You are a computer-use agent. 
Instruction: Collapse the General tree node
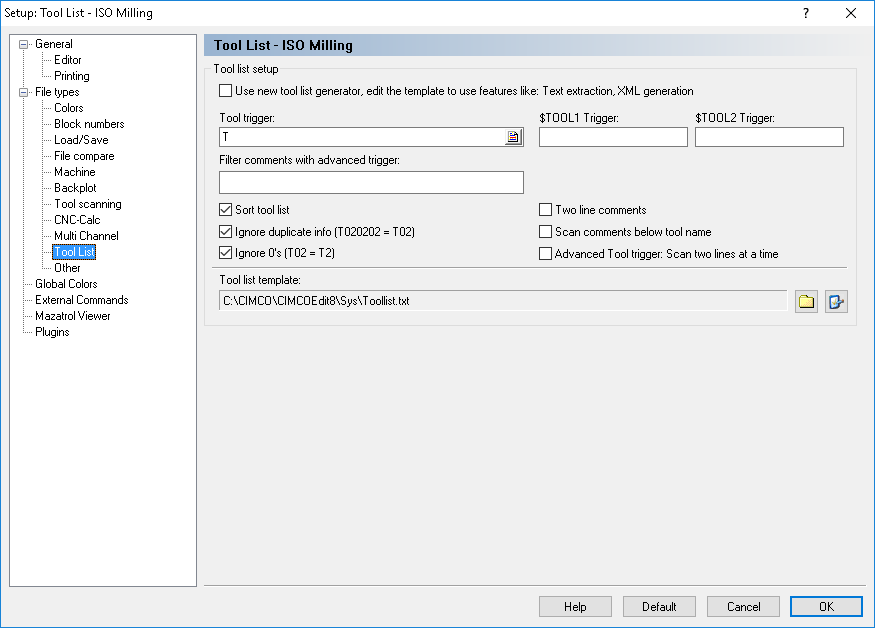(x=23, y=44)
